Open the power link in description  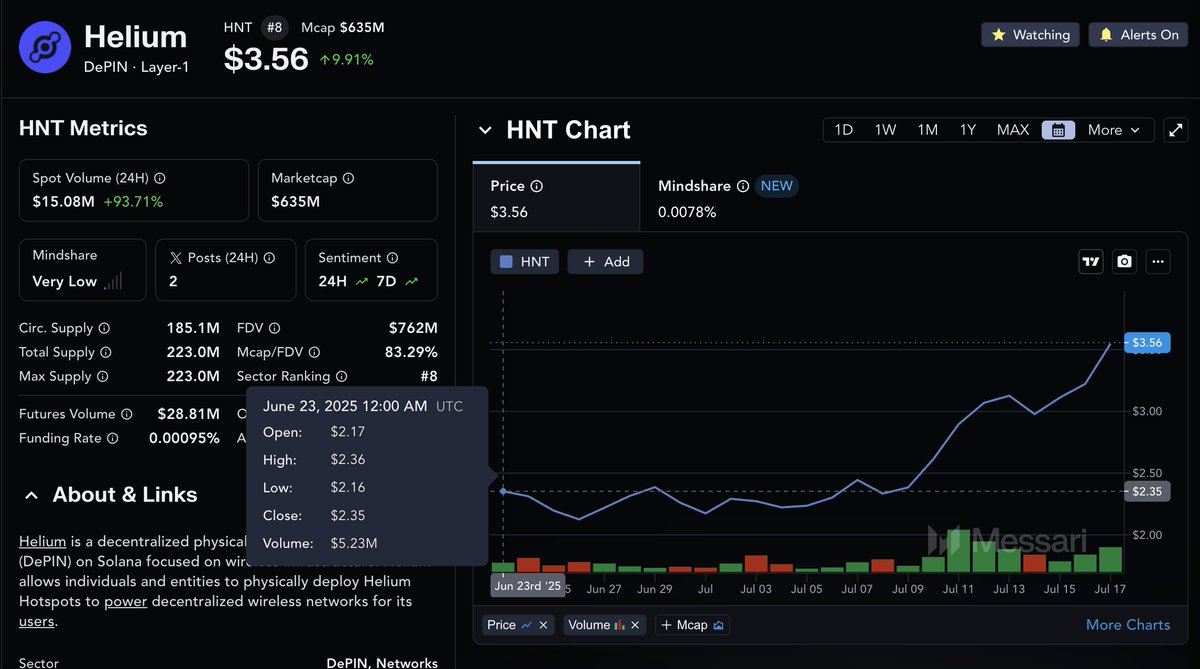click(126, 602)
